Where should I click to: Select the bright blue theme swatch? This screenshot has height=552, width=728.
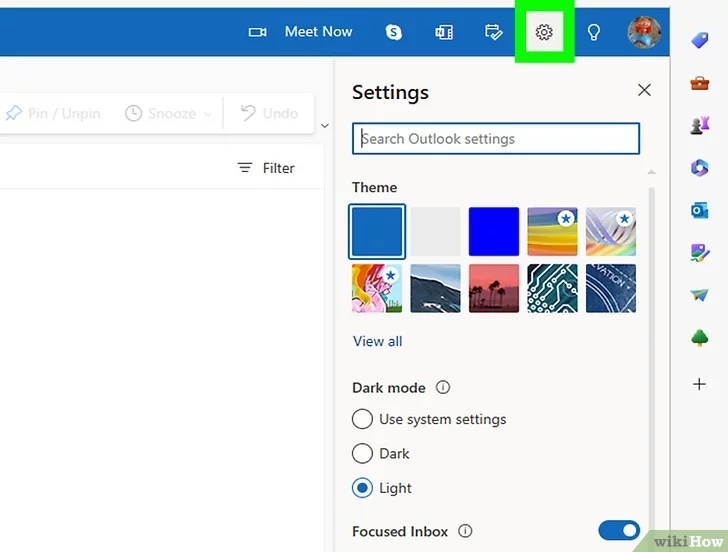point(494,231)
